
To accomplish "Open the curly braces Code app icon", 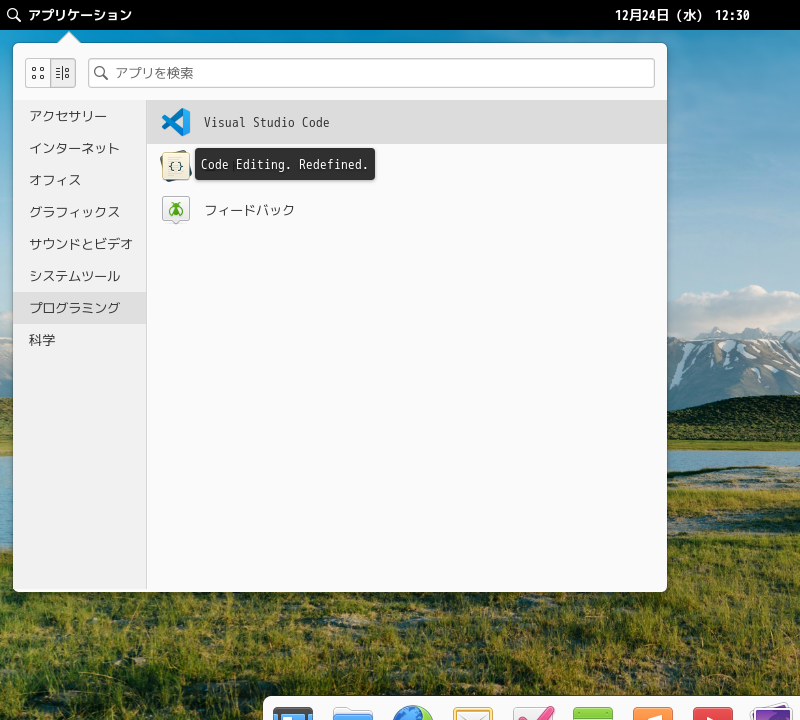I will (x=176, y=166).
